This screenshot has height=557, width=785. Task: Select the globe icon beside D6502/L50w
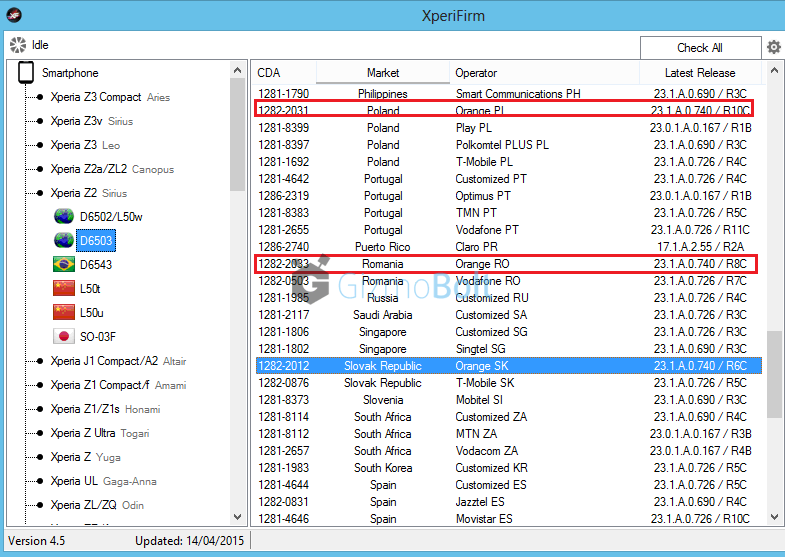pos(64,217)
